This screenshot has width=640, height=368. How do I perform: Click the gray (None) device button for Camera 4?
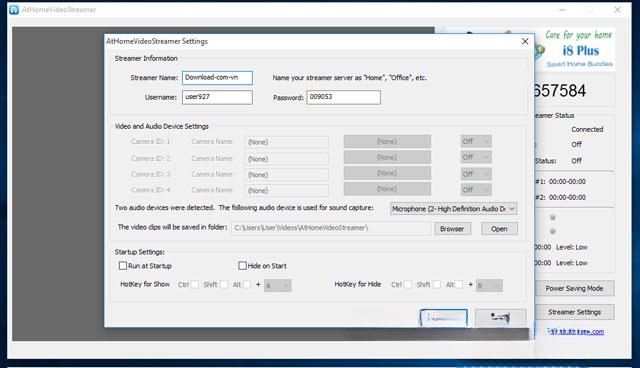(x=387, y=189)
